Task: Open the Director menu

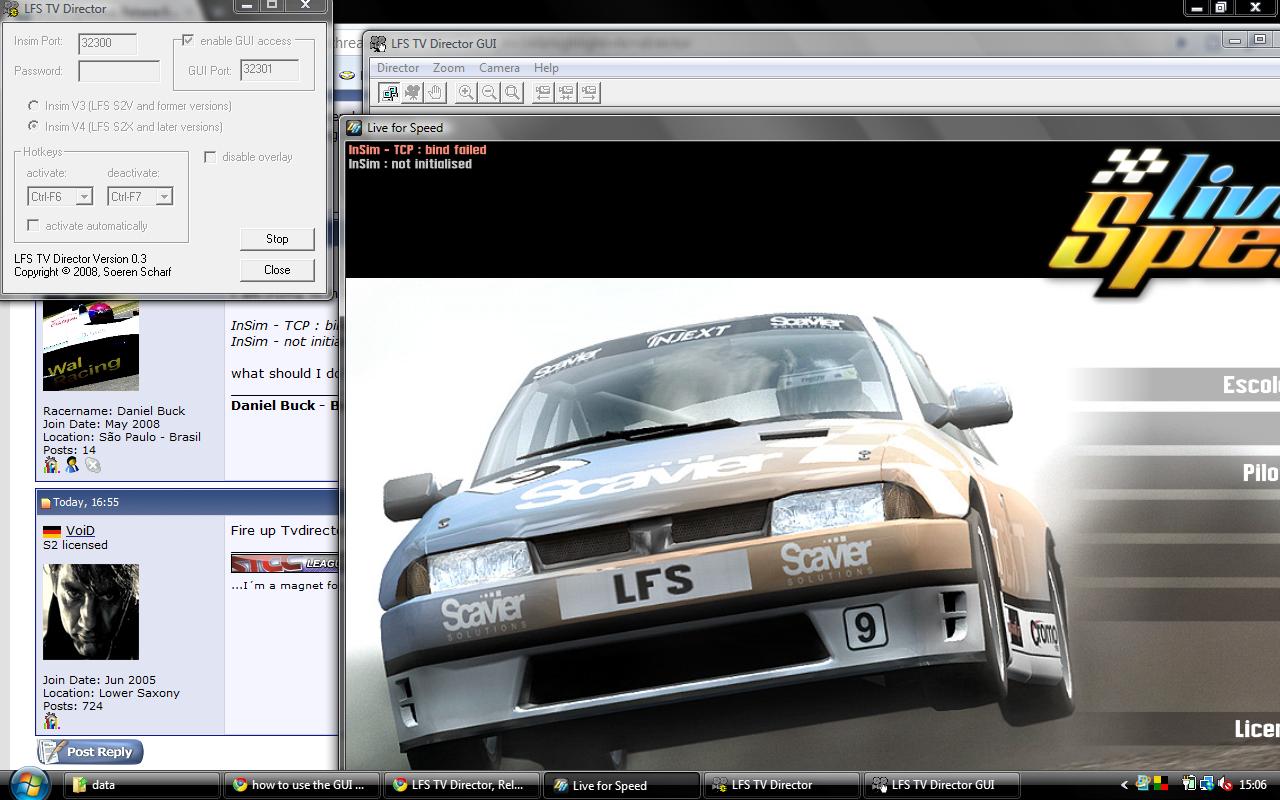Action: 398,68
